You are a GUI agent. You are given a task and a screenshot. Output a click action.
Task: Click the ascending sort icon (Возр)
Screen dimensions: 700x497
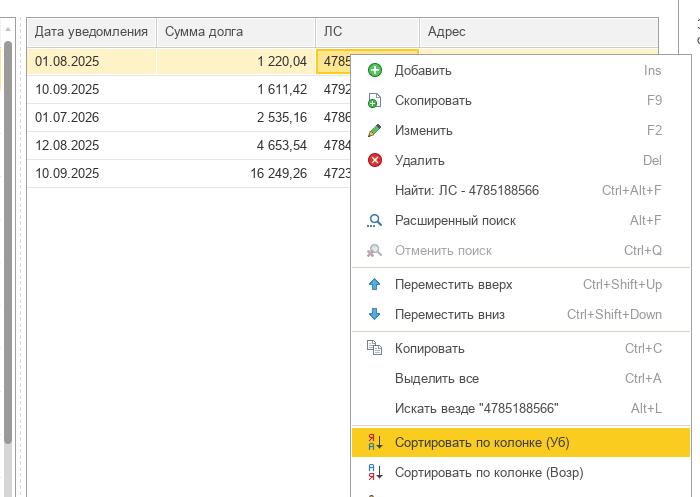tap(375, 472)
